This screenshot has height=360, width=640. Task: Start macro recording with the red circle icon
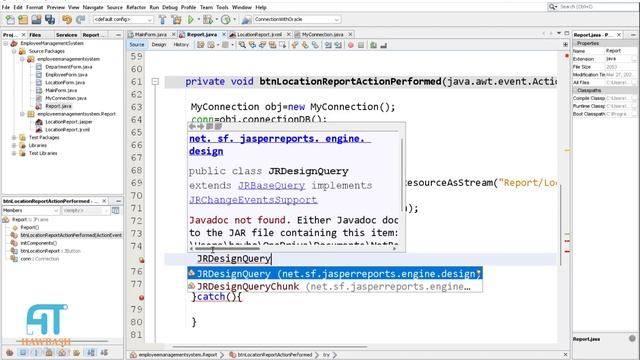(351, 45)
